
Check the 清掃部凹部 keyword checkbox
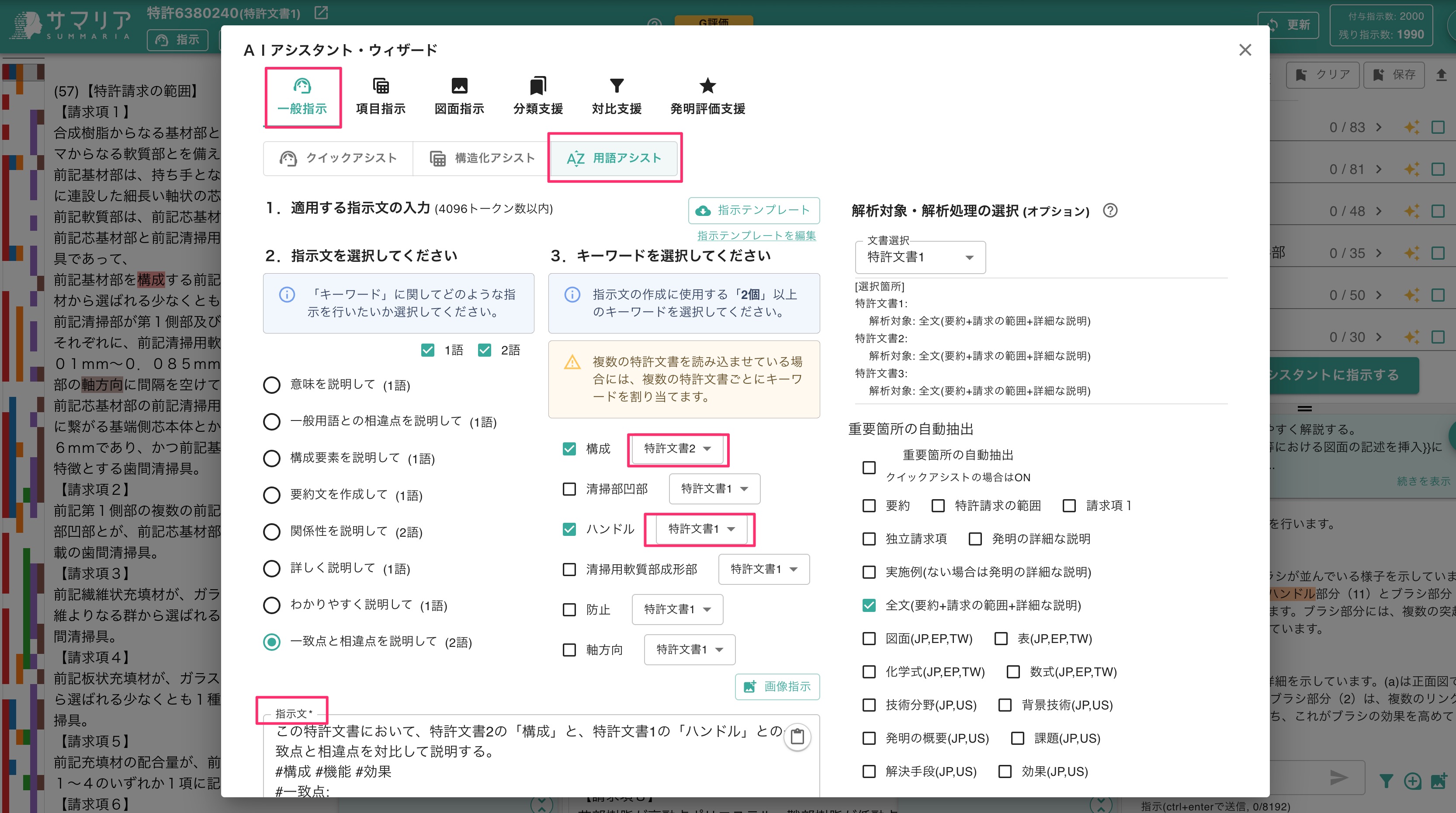tap(569, 489)
